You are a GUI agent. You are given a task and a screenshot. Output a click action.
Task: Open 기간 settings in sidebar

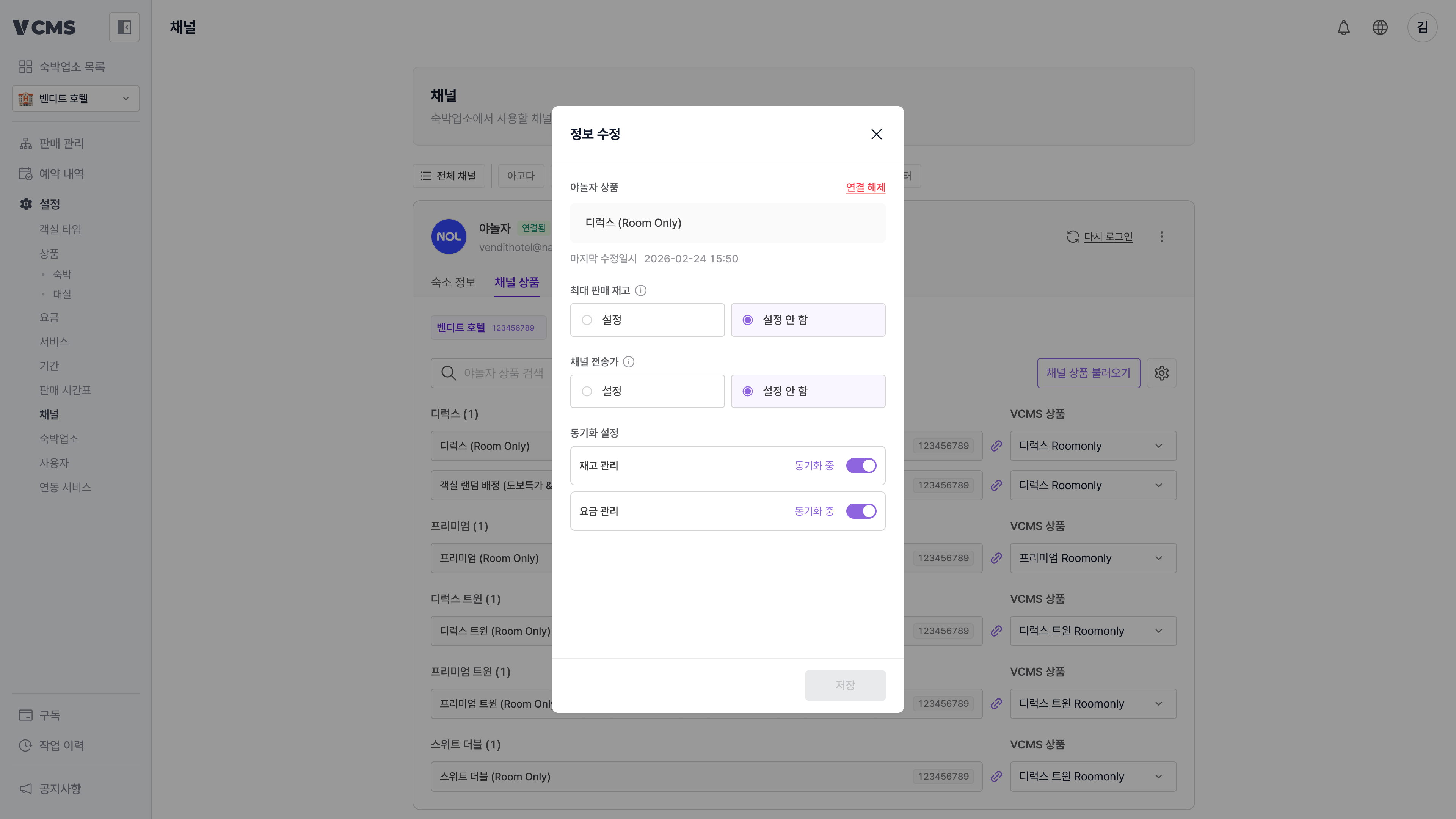pyautogui.click(x=49, y=366)
